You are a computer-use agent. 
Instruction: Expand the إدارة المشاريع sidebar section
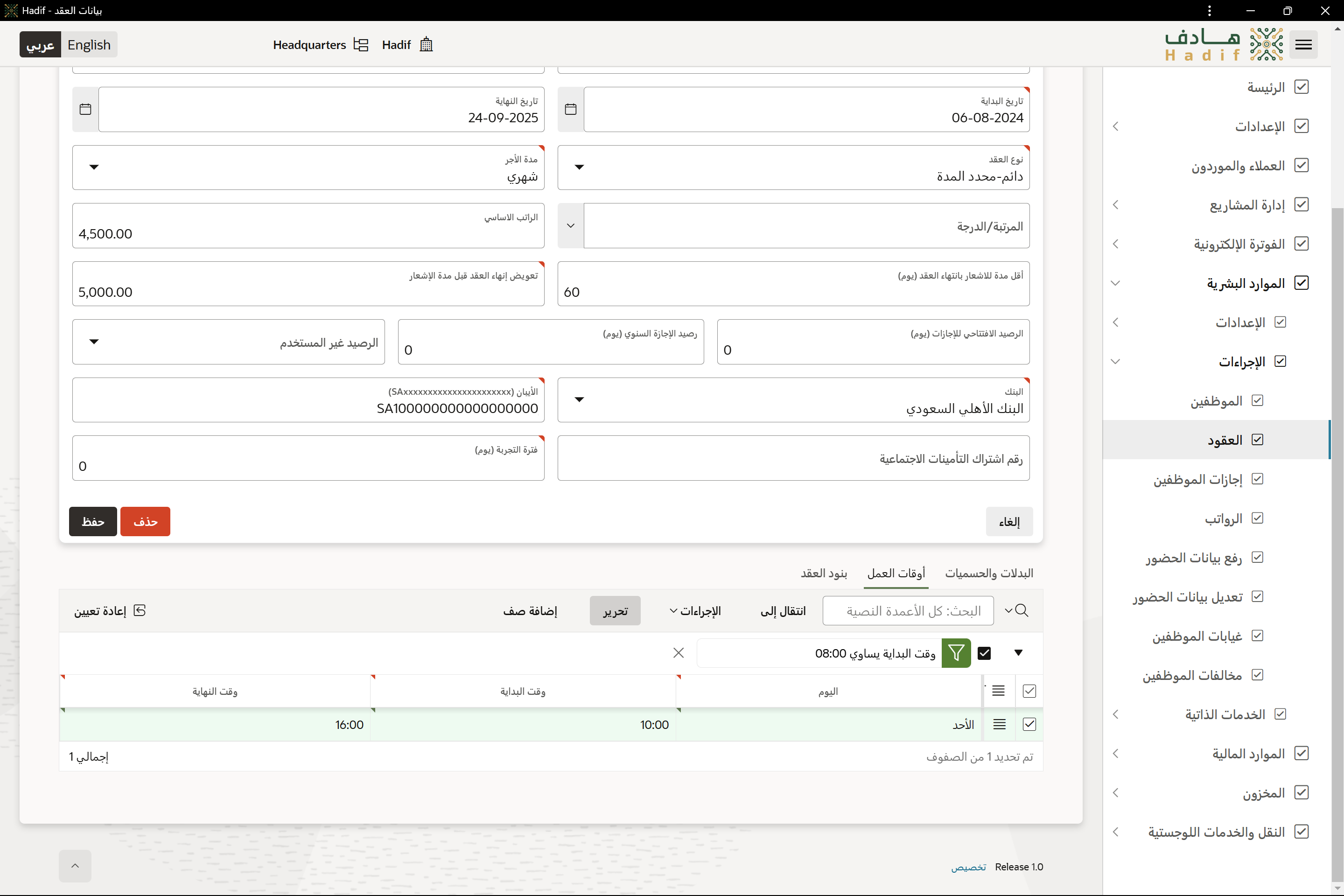[1115, 204]
